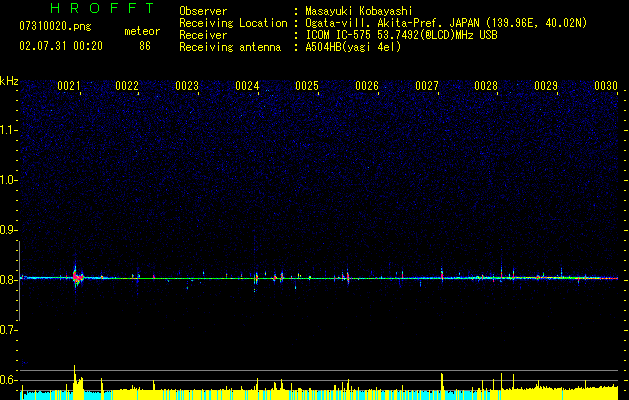Click time marker 0028
629x400 pixels.
(x=486, y=86)
